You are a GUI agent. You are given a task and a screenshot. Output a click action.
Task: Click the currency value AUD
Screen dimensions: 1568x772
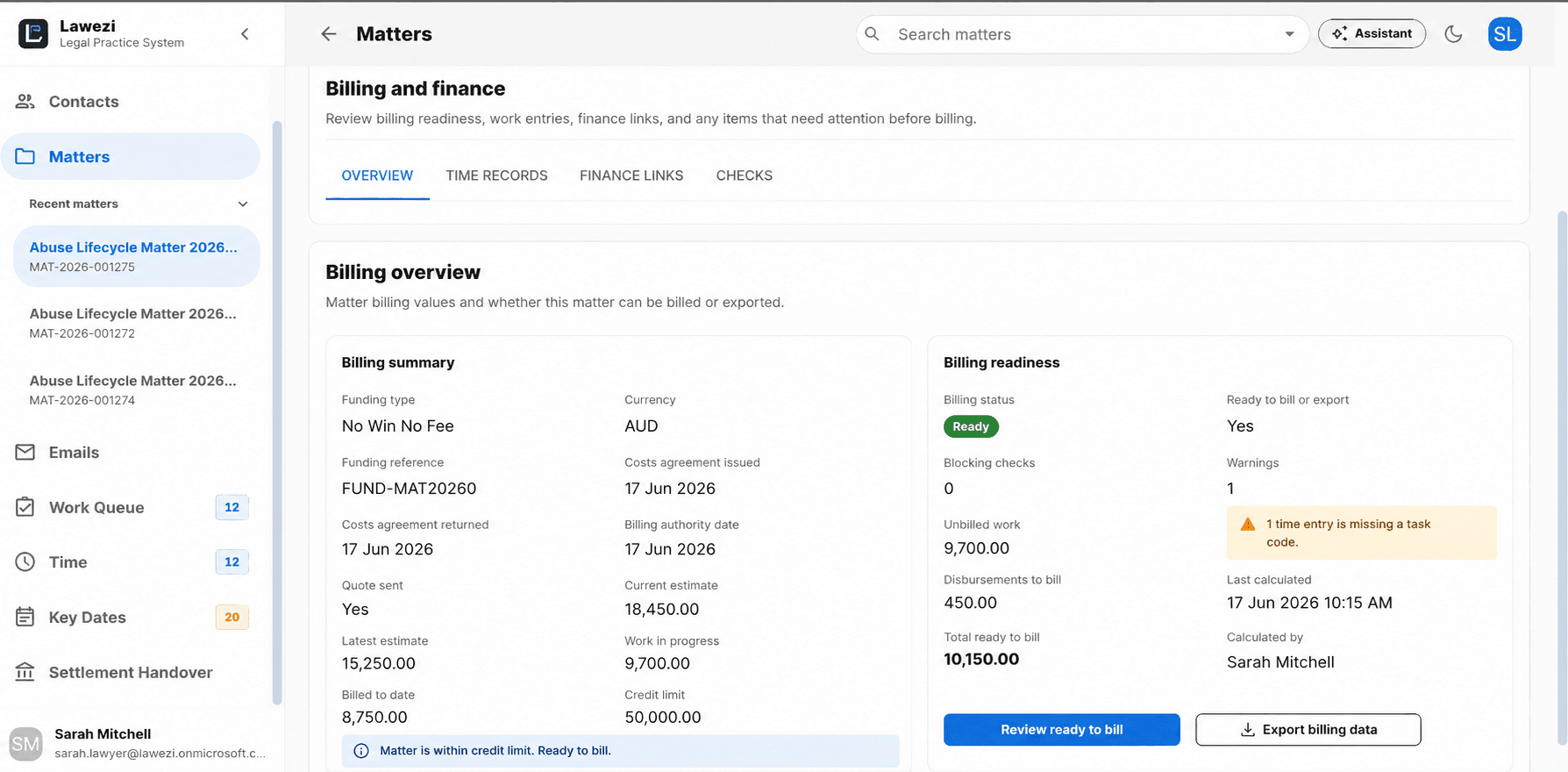pos(641,426)
